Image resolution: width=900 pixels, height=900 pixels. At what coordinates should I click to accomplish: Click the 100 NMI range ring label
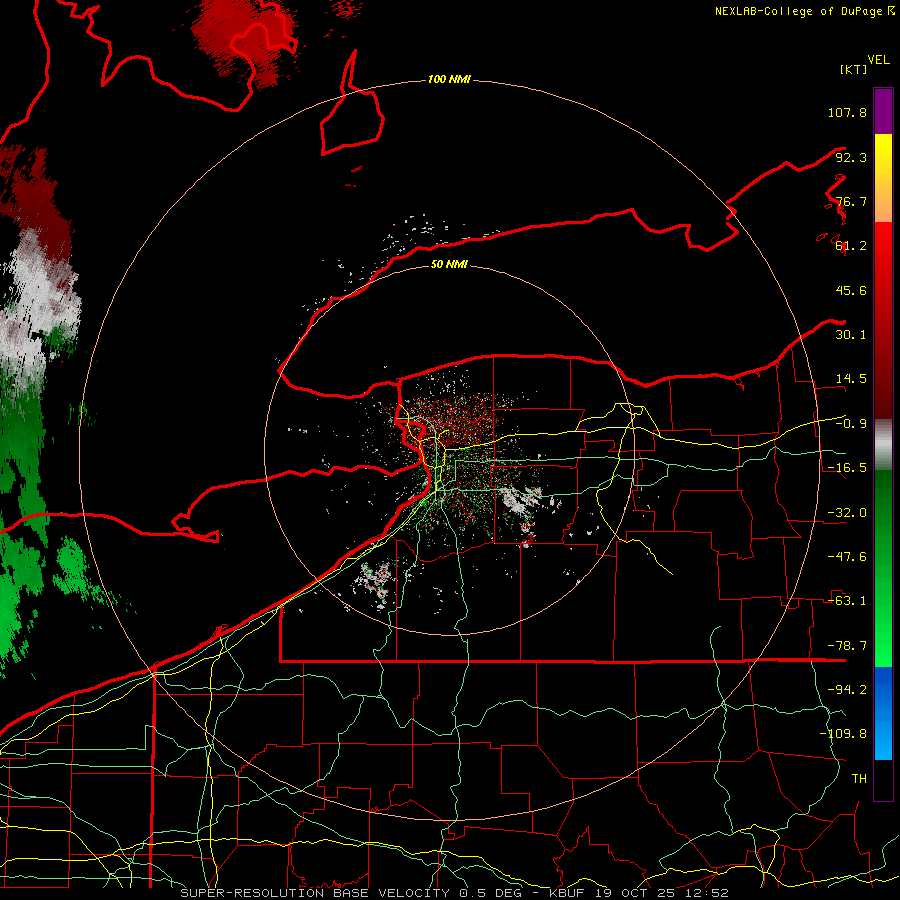[449, 79]
